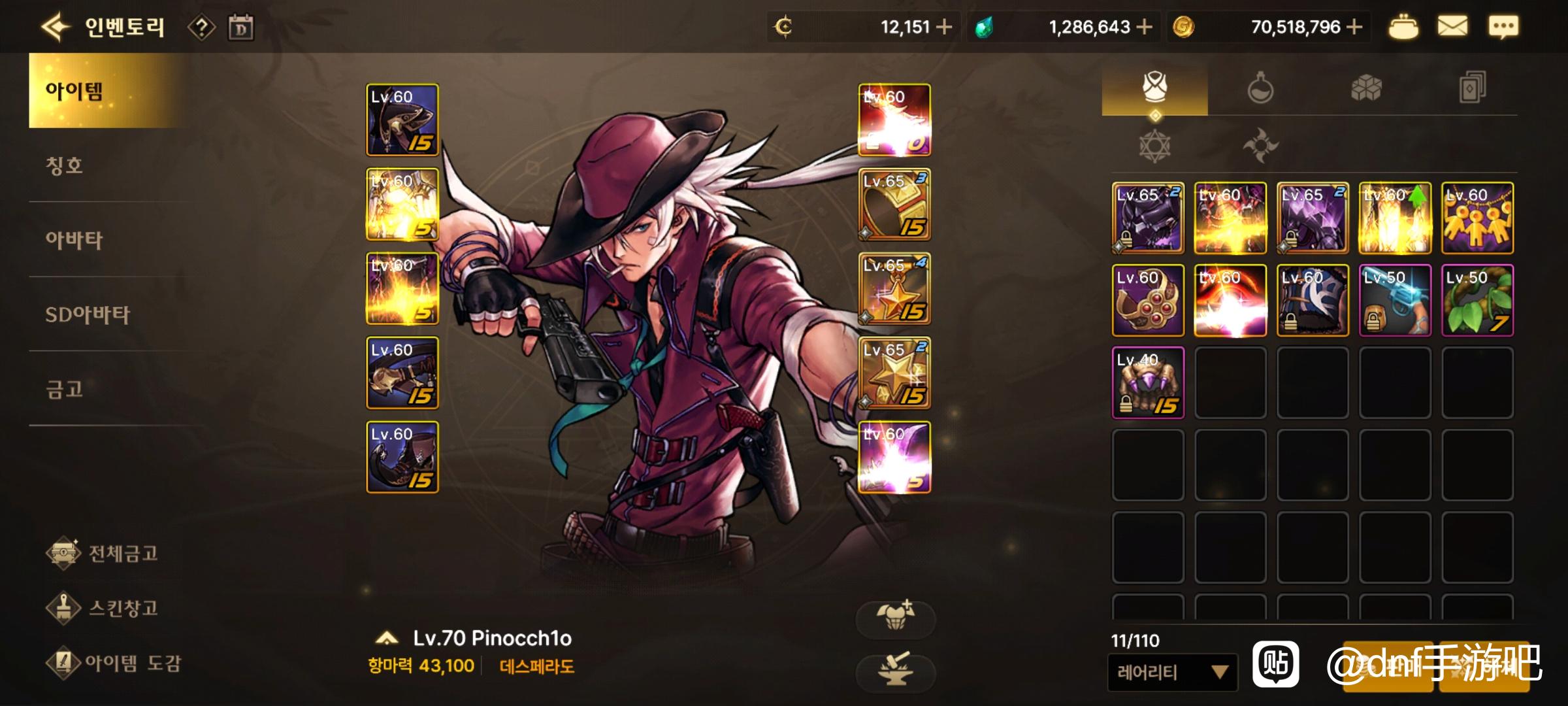The image size is (1568, 706).
Task: Open the chat speech bubble icon
Action: coord(1503,27)
